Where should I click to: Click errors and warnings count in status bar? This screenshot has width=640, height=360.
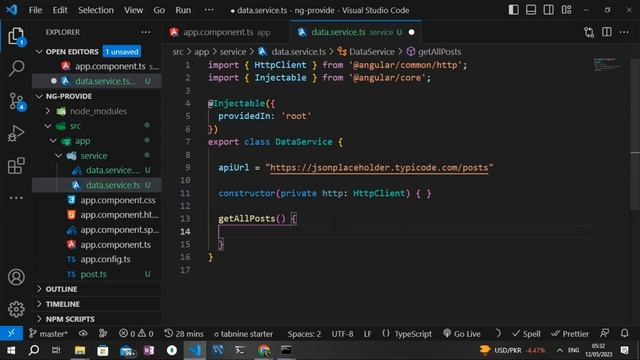136,333
